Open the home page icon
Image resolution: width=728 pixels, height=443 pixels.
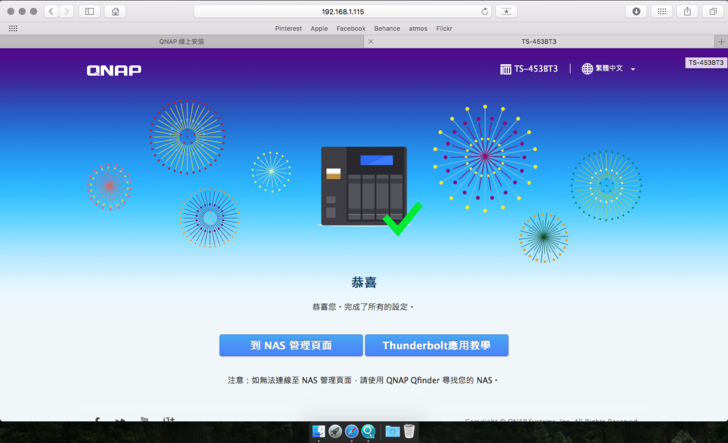click(x=115, y=11)
